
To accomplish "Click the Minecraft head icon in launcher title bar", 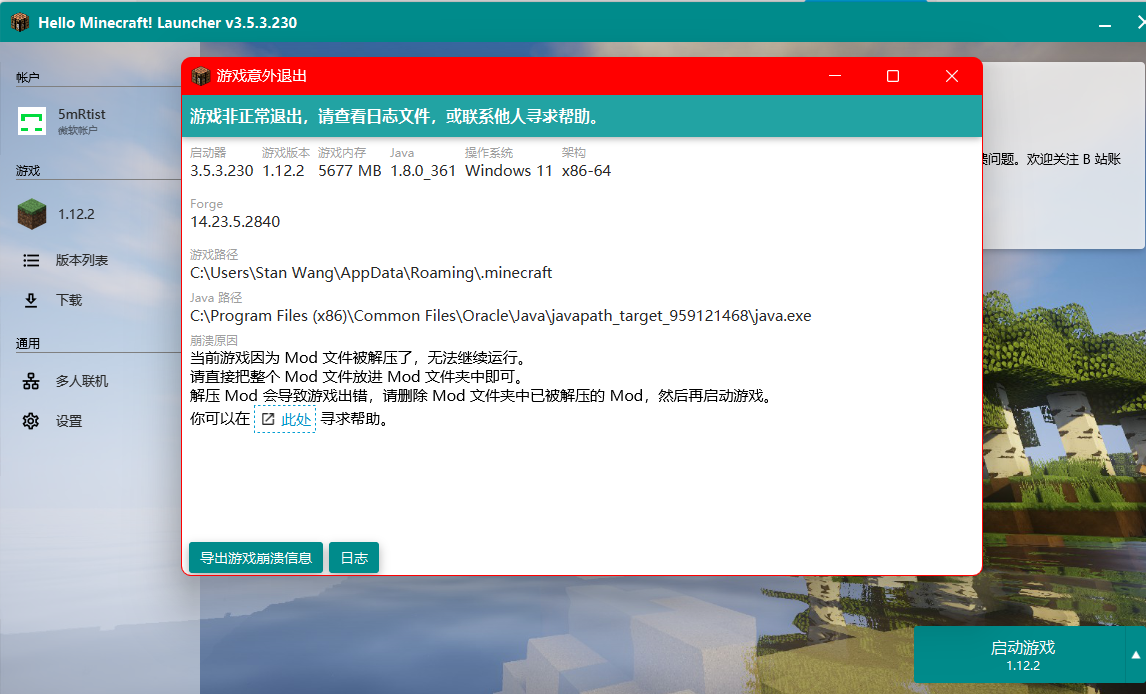I will (x=18, y=21).
